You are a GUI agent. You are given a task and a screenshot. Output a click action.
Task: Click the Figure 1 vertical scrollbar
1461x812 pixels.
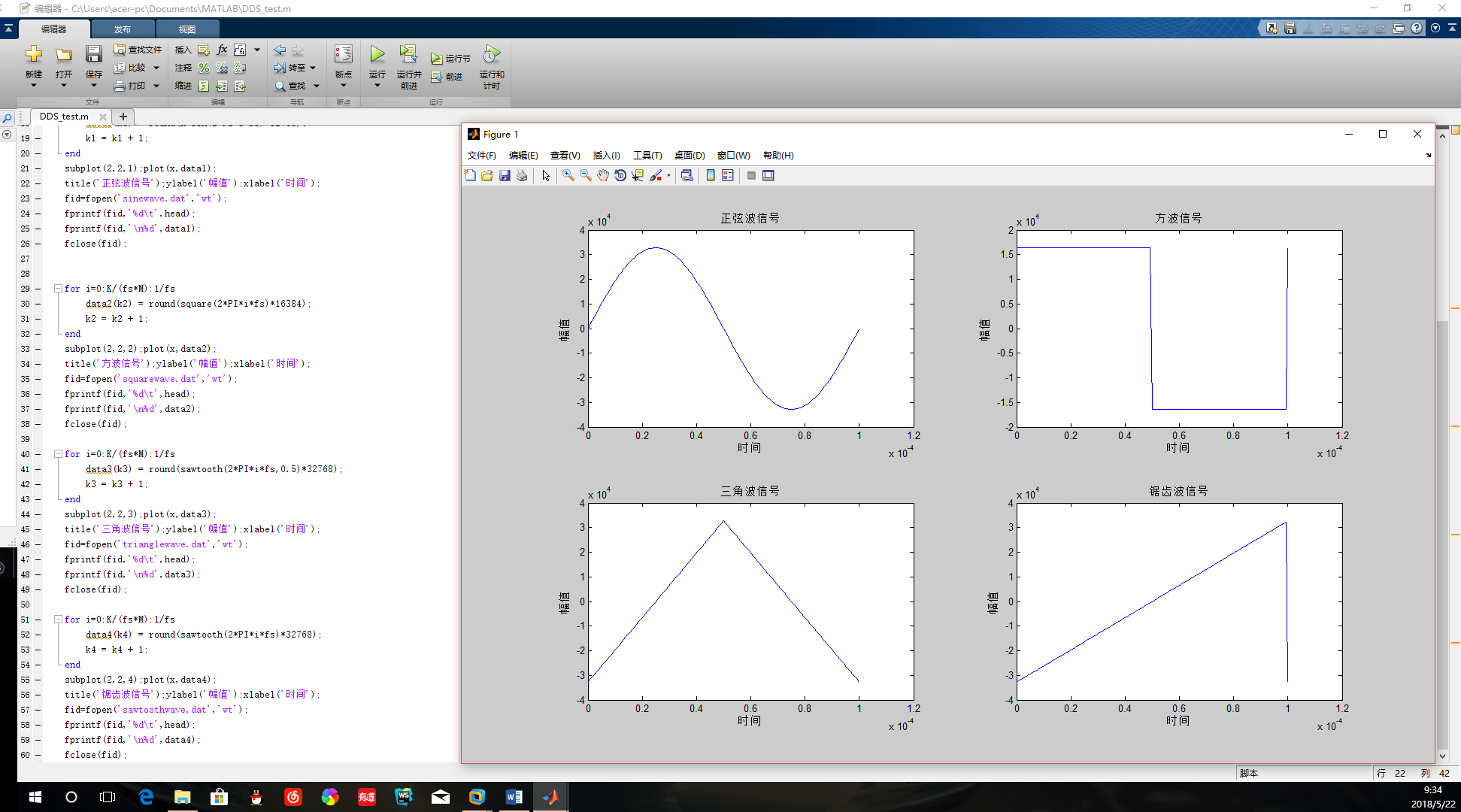pyautogui.click(x=1441, y=526)
